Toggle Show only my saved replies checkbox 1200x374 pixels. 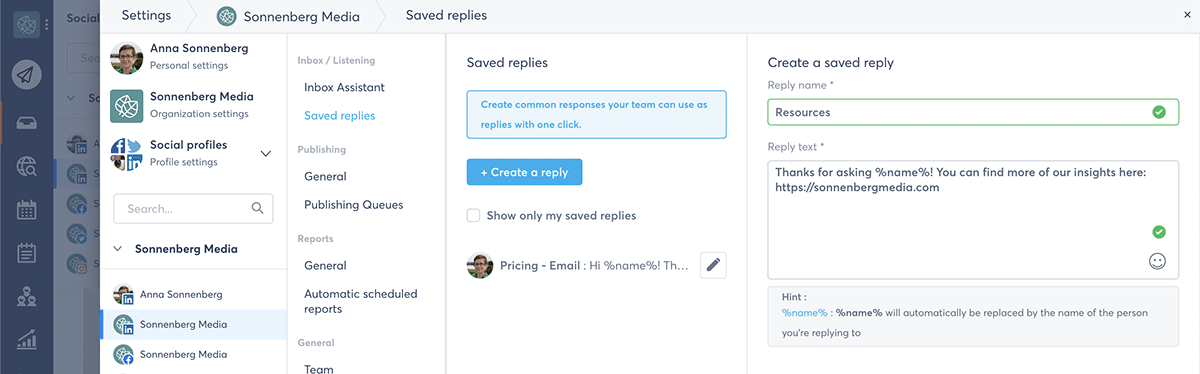click(474, 215)
